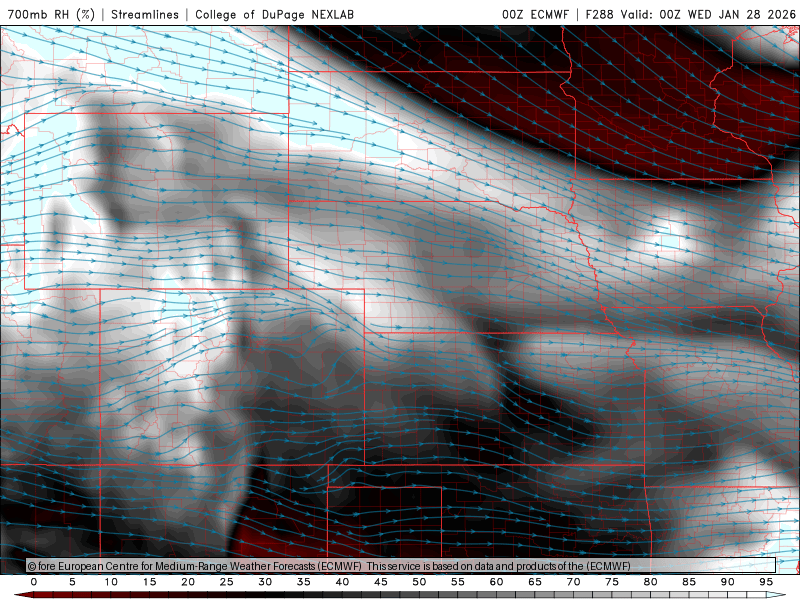Click the "Valid: 00Z WED JAN 28 2026" text

(x=708, y=14)
